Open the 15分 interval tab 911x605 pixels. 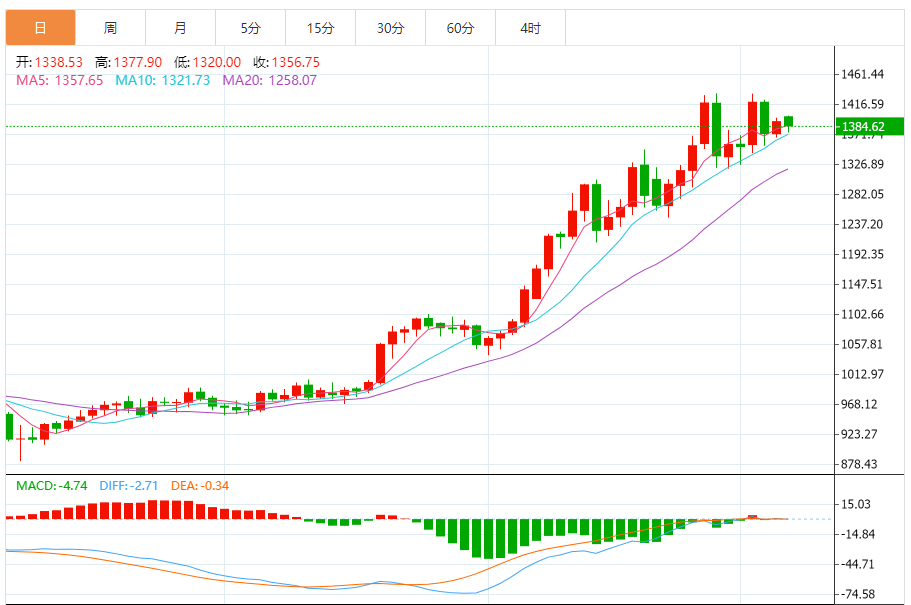(x=321, y=27)
